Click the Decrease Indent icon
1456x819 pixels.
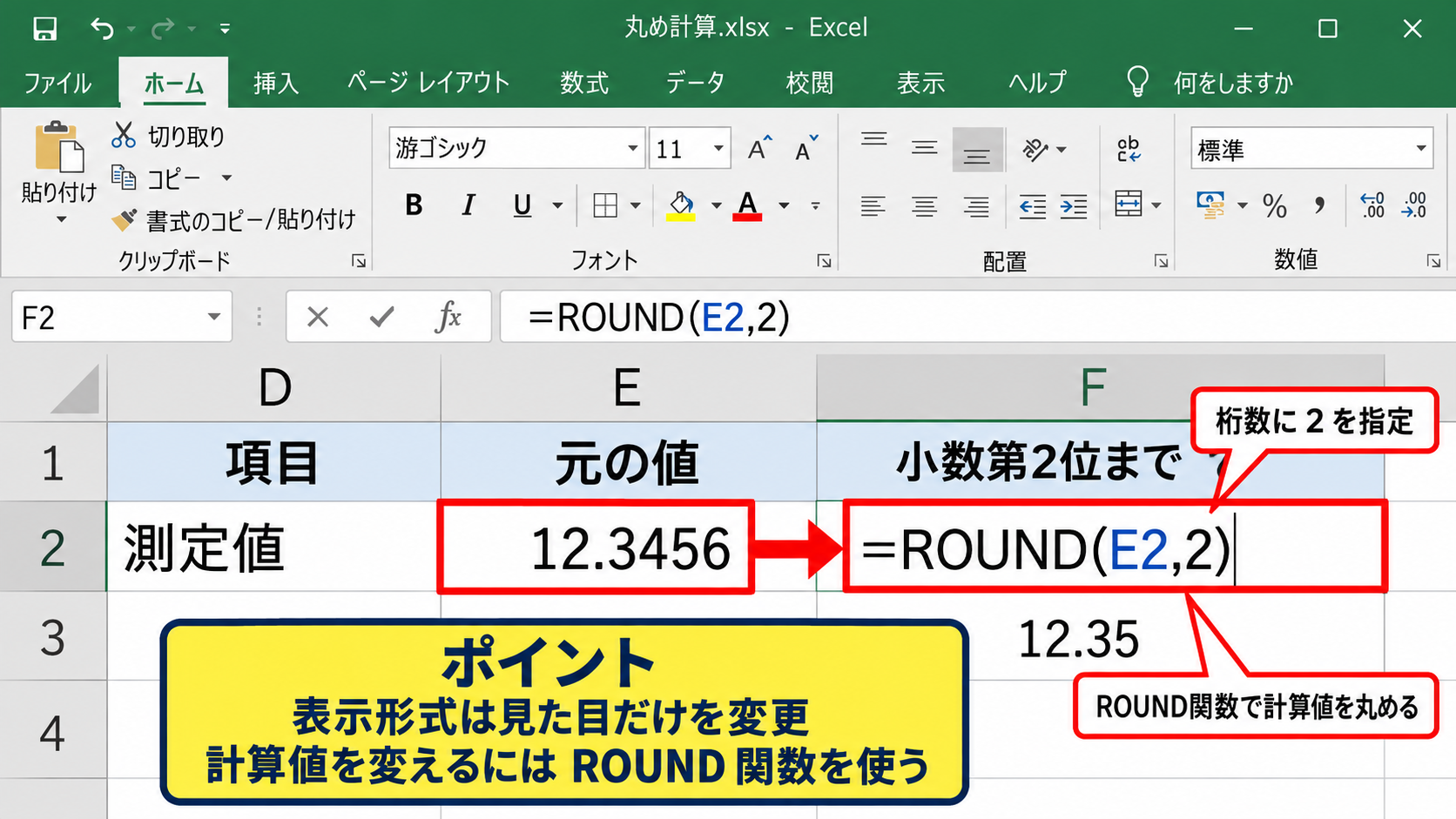point(1033,206)
